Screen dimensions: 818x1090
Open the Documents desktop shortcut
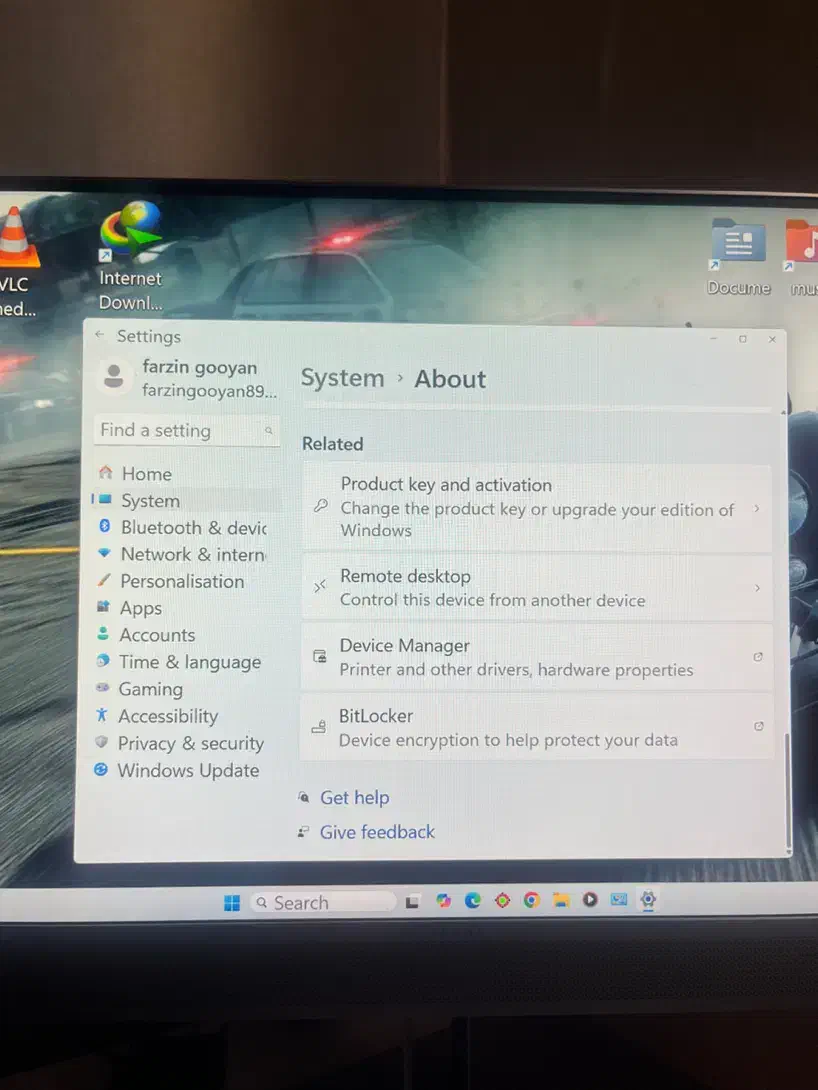pyautogui.click(x=738, y=257)
